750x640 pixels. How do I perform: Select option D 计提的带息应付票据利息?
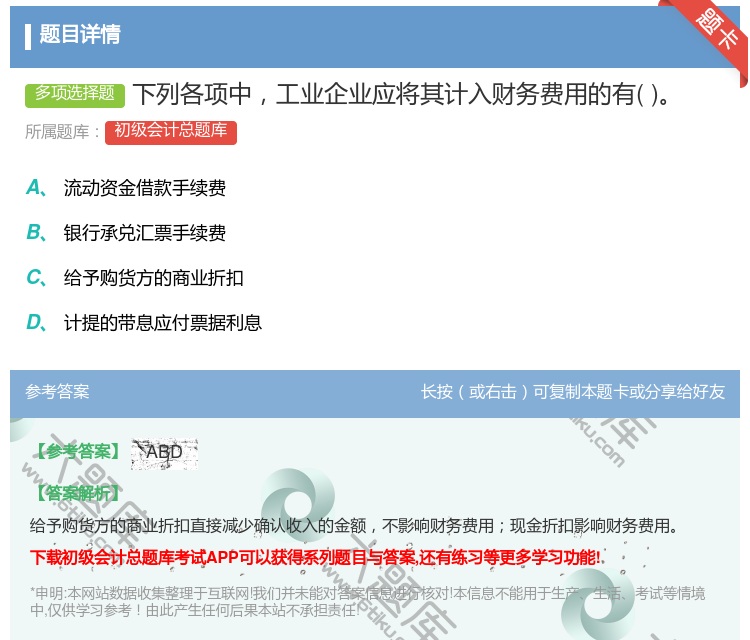[163, 322]
